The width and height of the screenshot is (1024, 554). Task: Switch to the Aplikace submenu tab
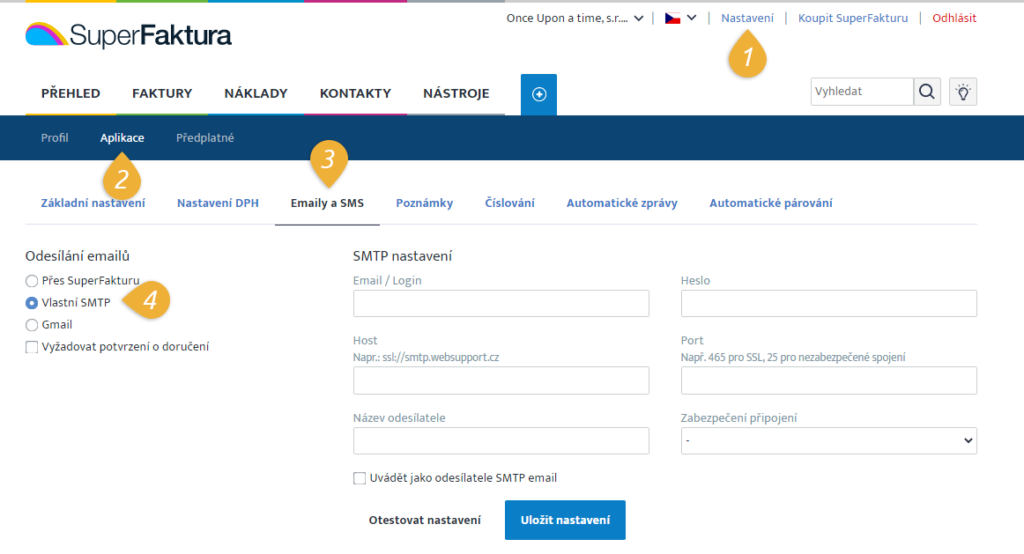pos(122,138)
